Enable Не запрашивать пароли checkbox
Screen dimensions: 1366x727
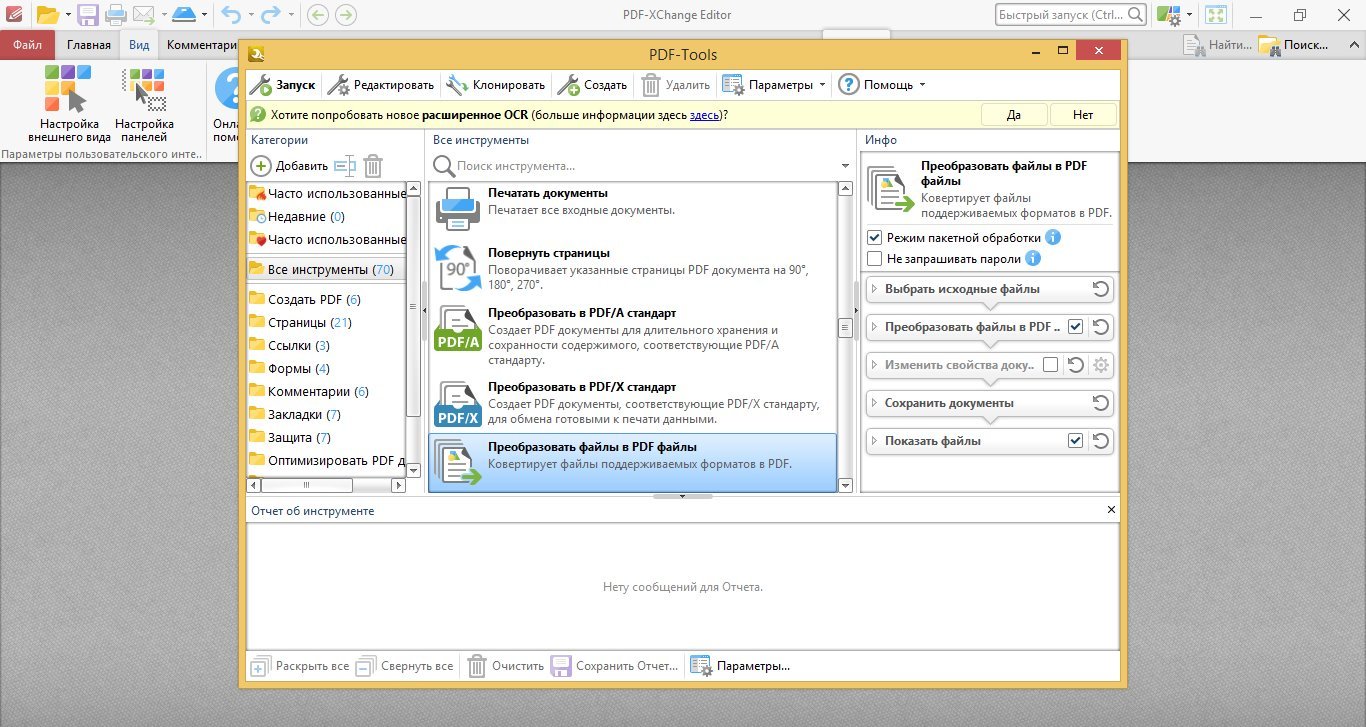pyautogui.click(x=875, y=259)
